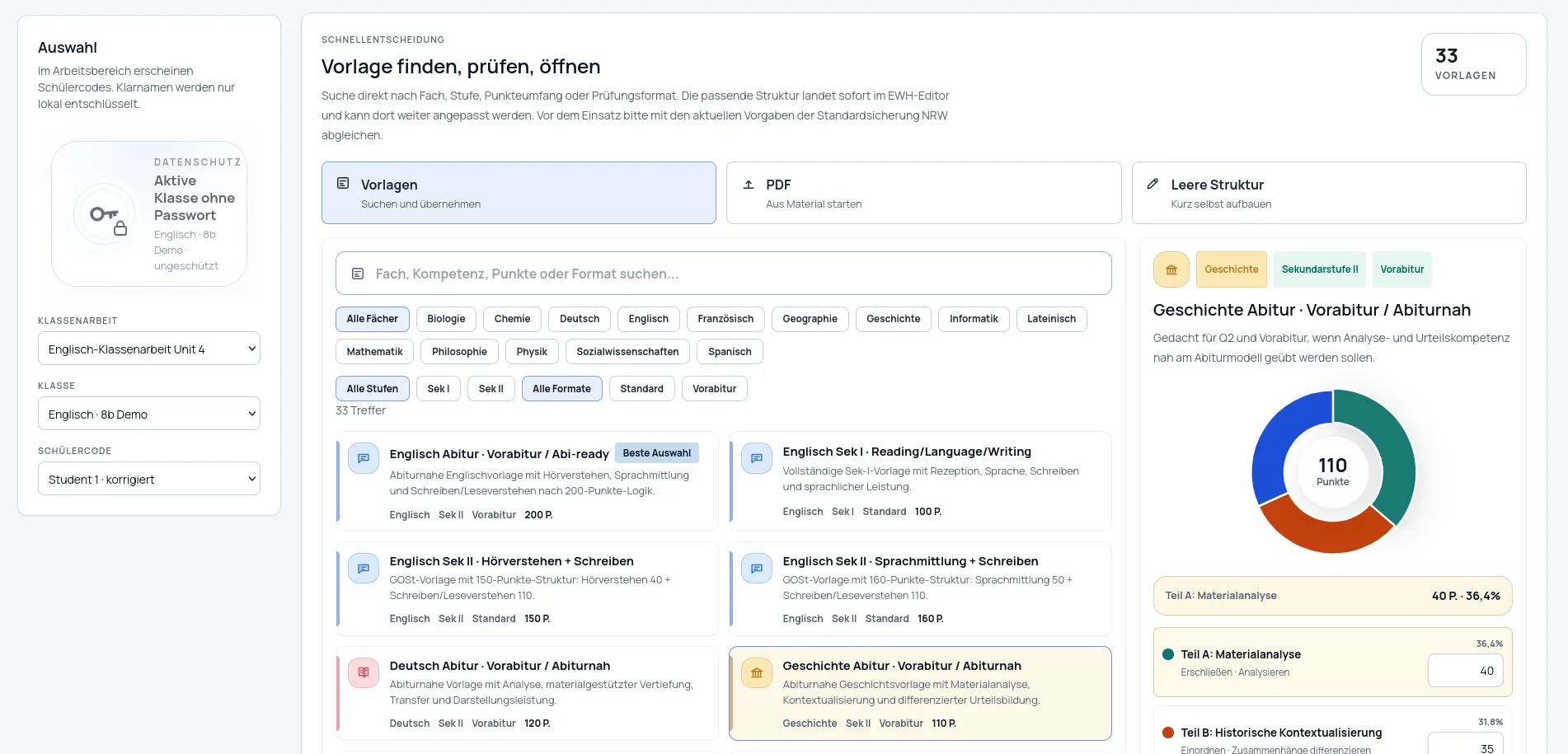Switch to the Vorlagen tab
1568x754 pixels.
click(519, 193)
